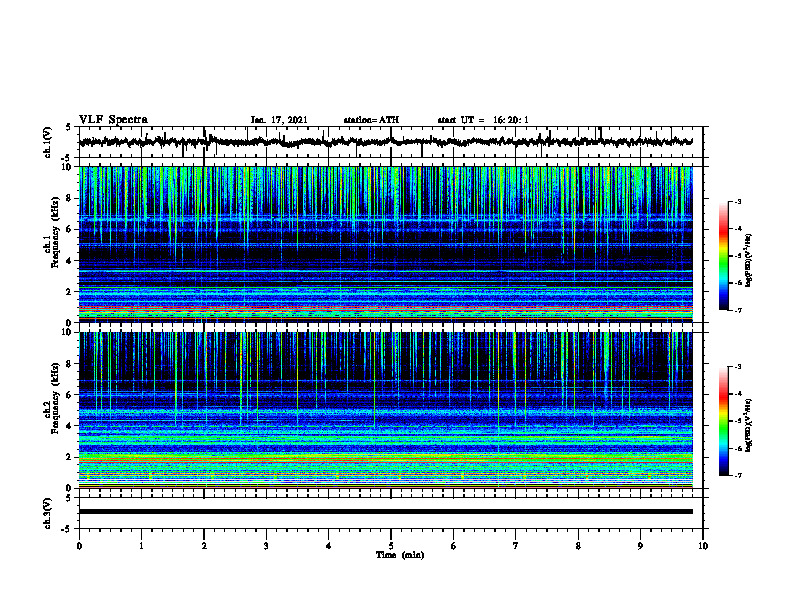Click time axis tick label "8"
Image resolution: width=792 pixels, height=612 pixels.
pyautogui.click(x=578, y=546)
